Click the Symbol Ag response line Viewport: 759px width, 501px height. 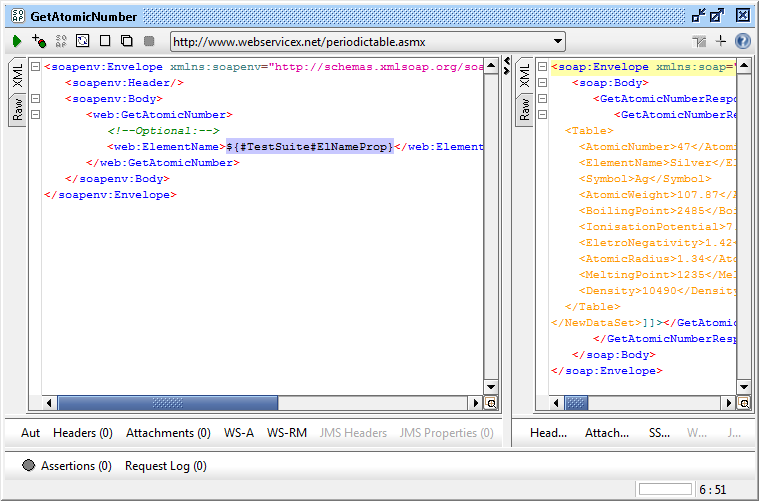[645, 179]
